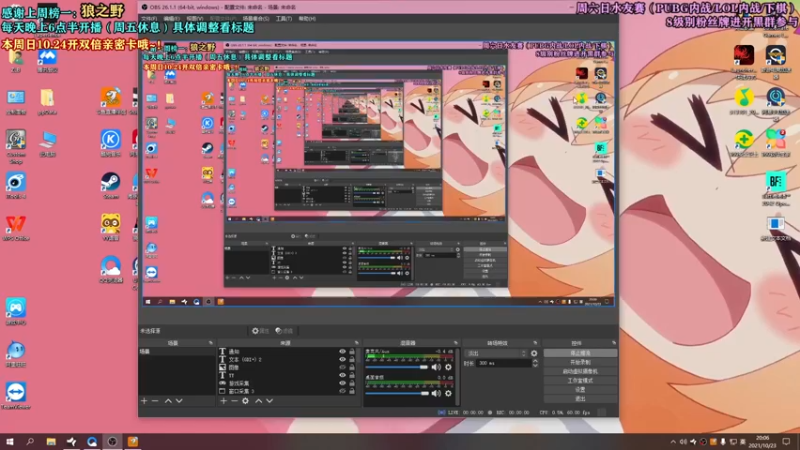
Task: Open the 工具(T) menu
Action: [284, 19]
